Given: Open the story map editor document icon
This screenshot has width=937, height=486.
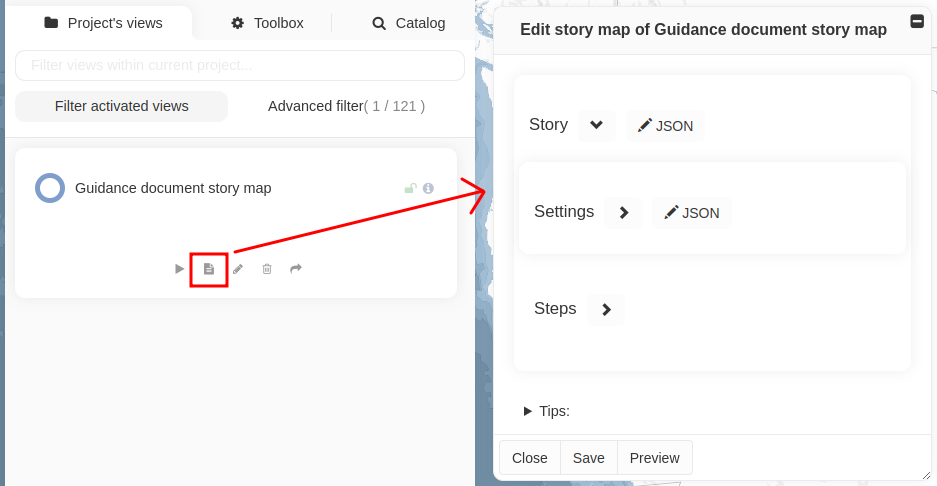Looking at the screenshot, I should tap(209, 269).
